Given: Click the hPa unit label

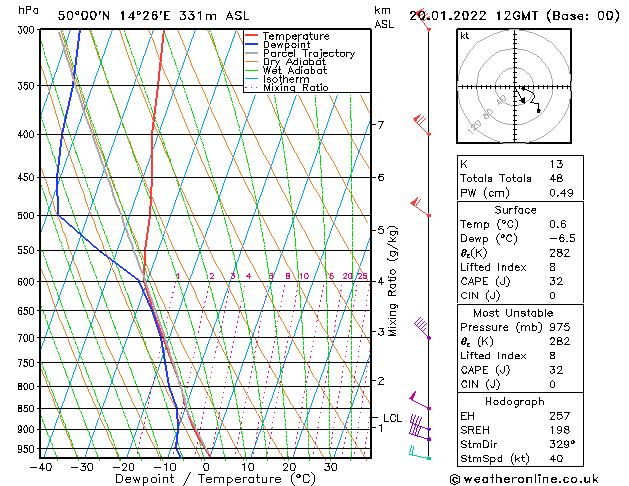Looking at the screenshot, I should click(28, 10).
